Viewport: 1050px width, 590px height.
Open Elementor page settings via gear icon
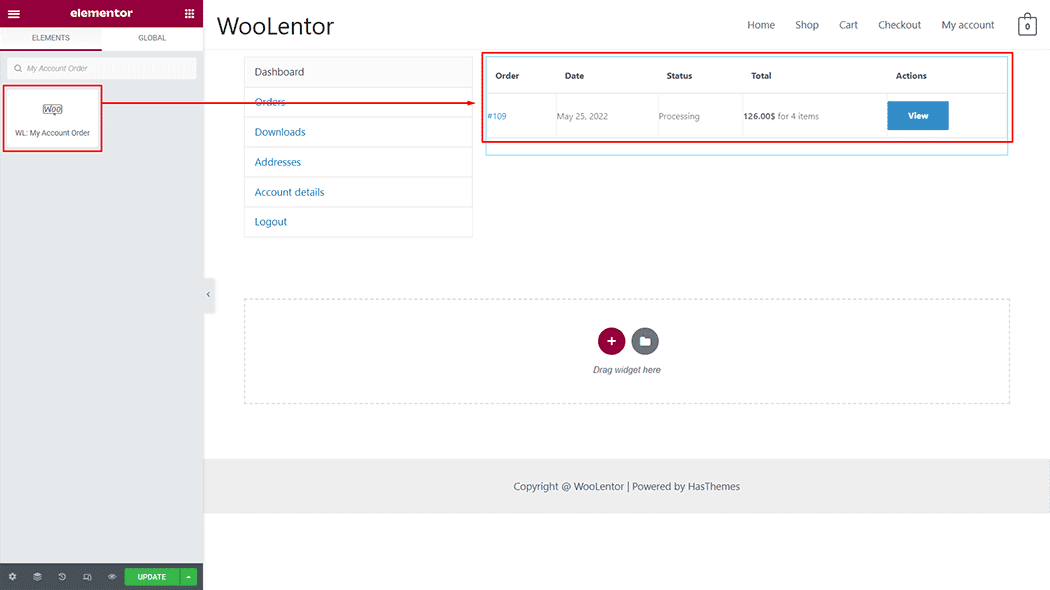click(14, 576)
